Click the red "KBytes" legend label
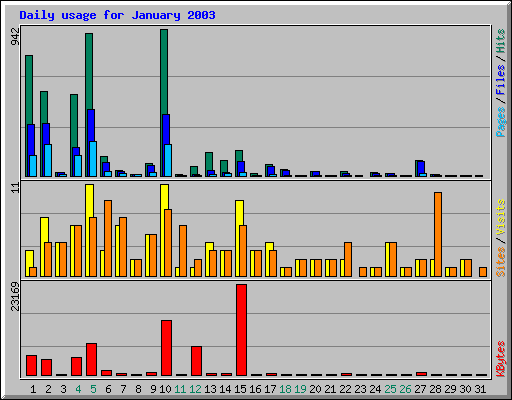 [501, 359]
